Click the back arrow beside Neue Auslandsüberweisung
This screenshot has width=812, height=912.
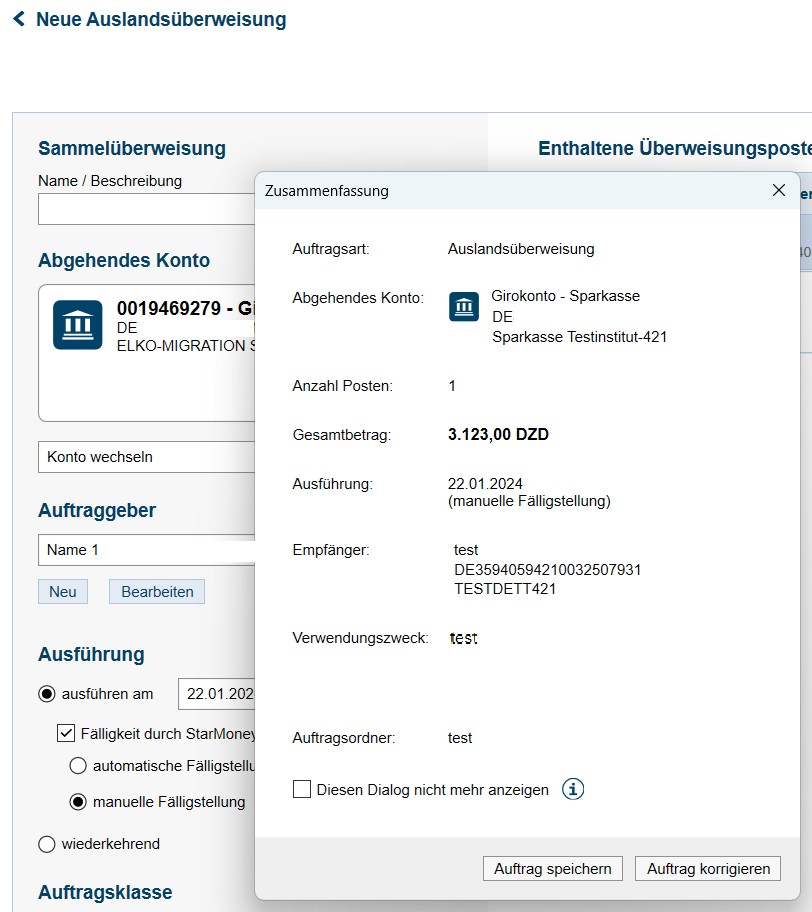click(18, 19)
